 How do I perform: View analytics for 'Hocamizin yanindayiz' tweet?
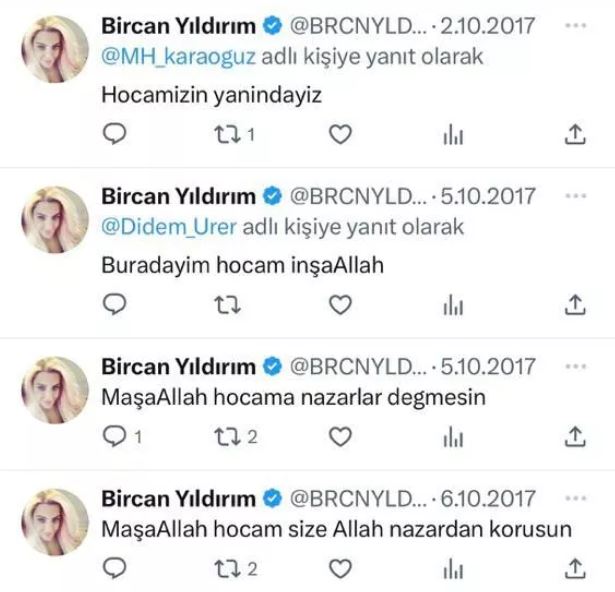coord(453,135)
